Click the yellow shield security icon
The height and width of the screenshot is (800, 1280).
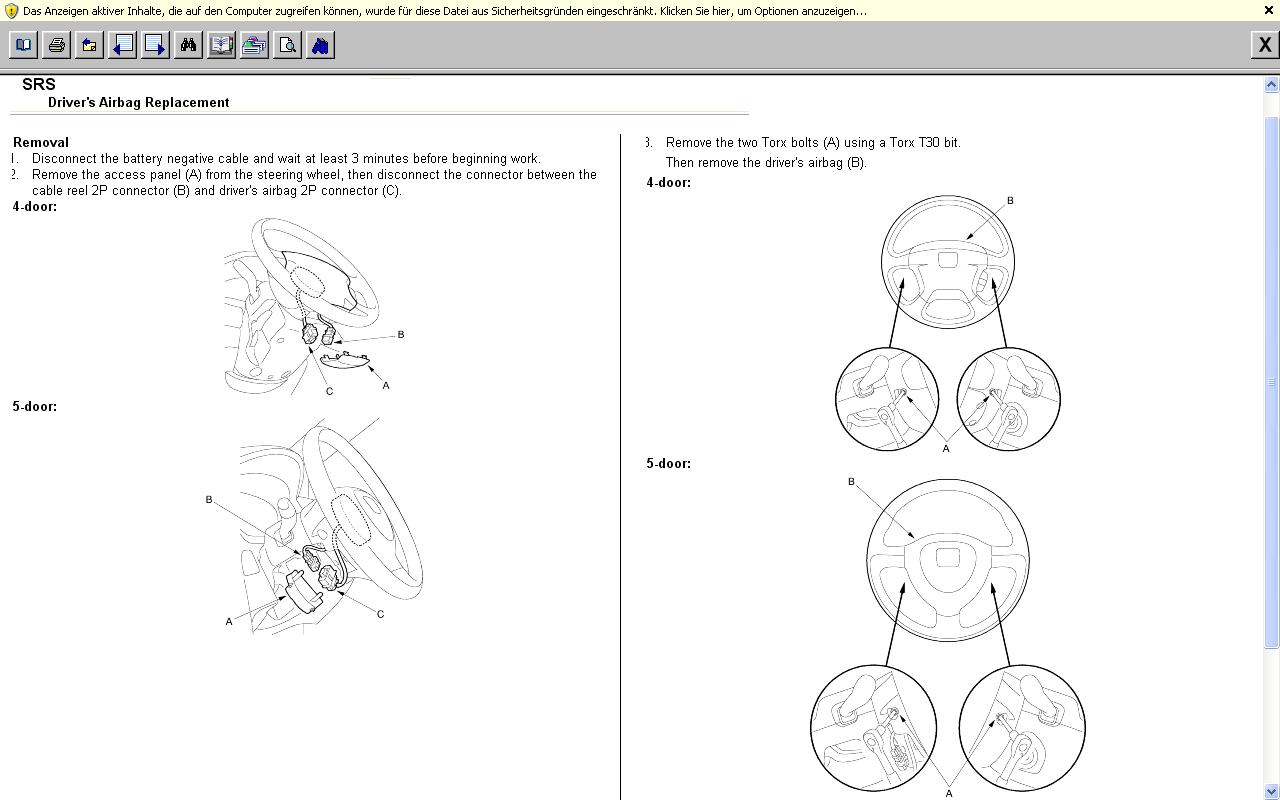coord(11,11)
